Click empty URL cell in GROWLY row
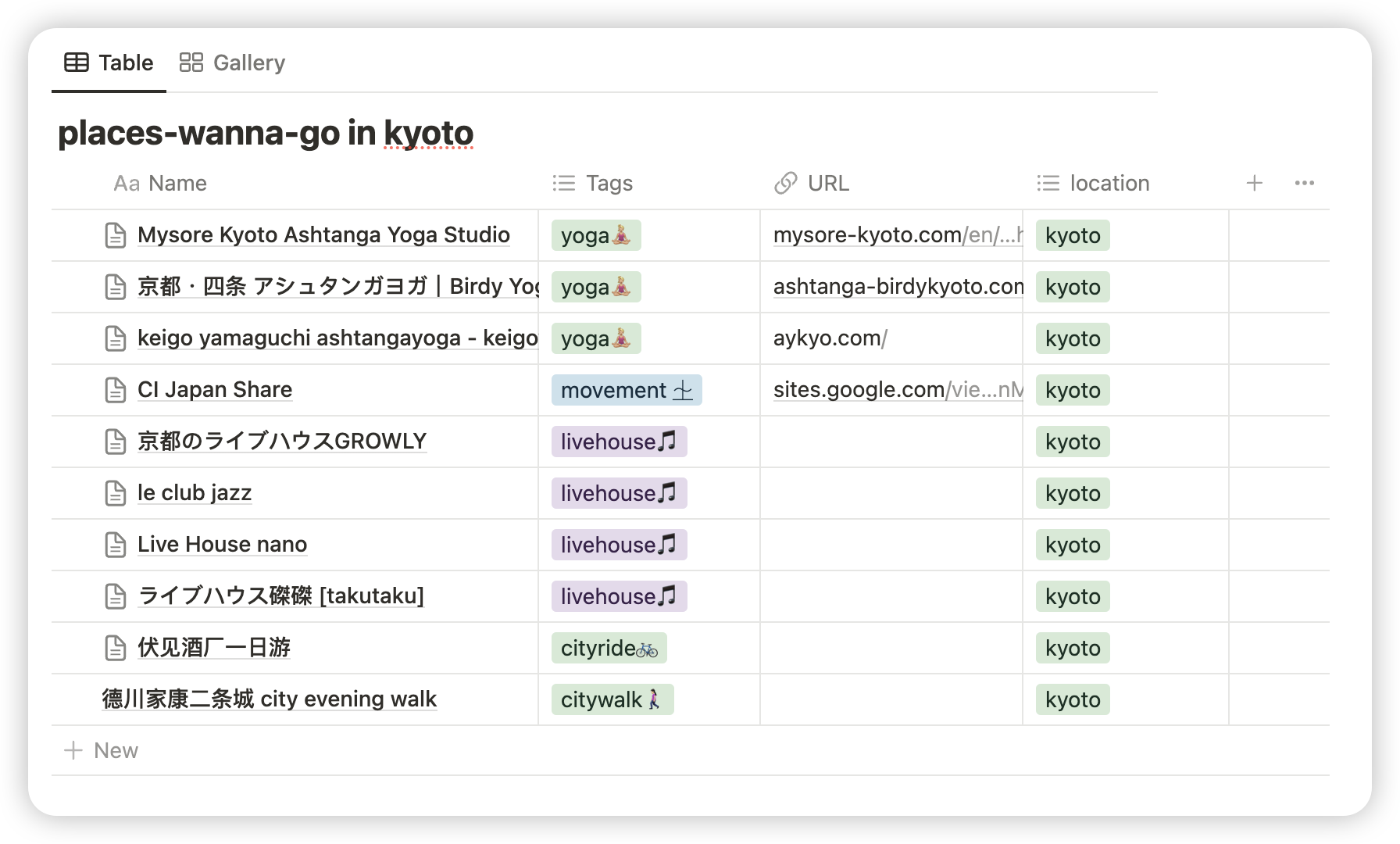 click(x=891, y=442)
